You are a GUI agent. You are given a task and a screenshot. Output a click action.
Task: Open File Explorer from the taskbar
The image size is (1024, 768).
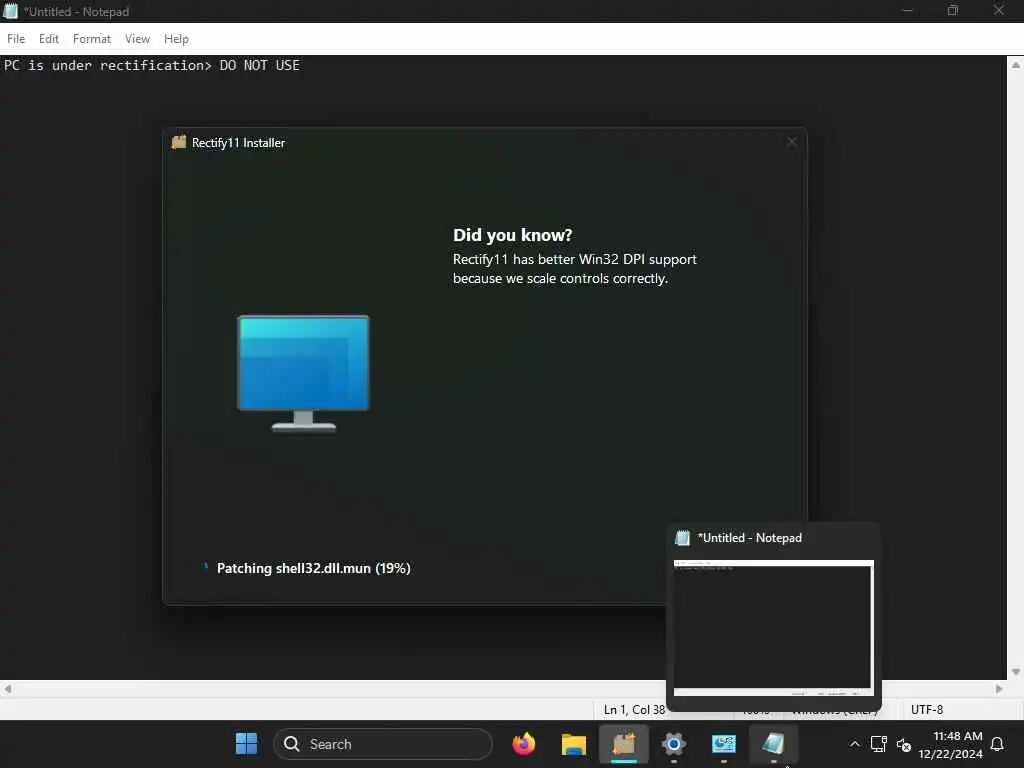click(574, 744)
